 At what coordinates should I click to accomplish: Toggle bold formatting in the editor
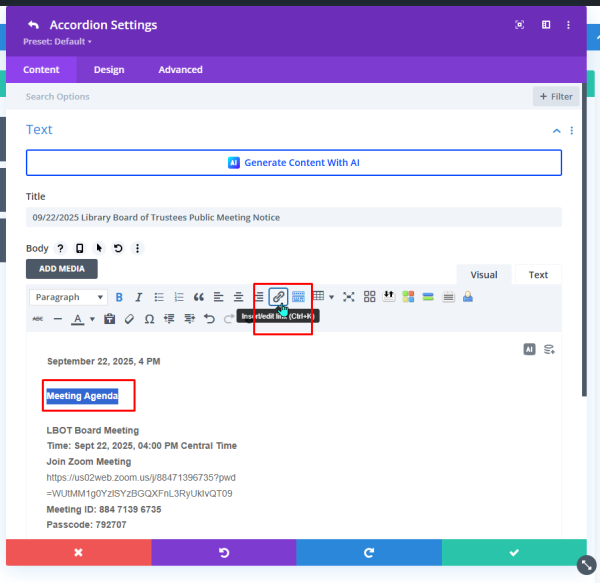coord(119,297)
